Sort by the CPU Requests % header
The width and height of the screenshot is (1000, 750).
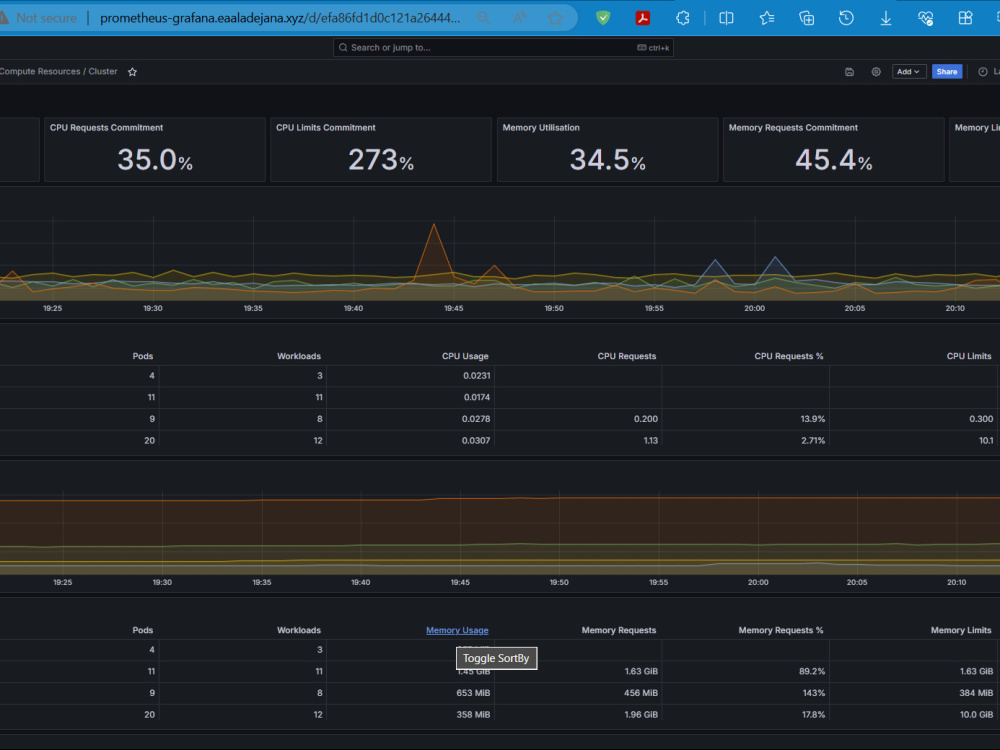click(789, 357)
